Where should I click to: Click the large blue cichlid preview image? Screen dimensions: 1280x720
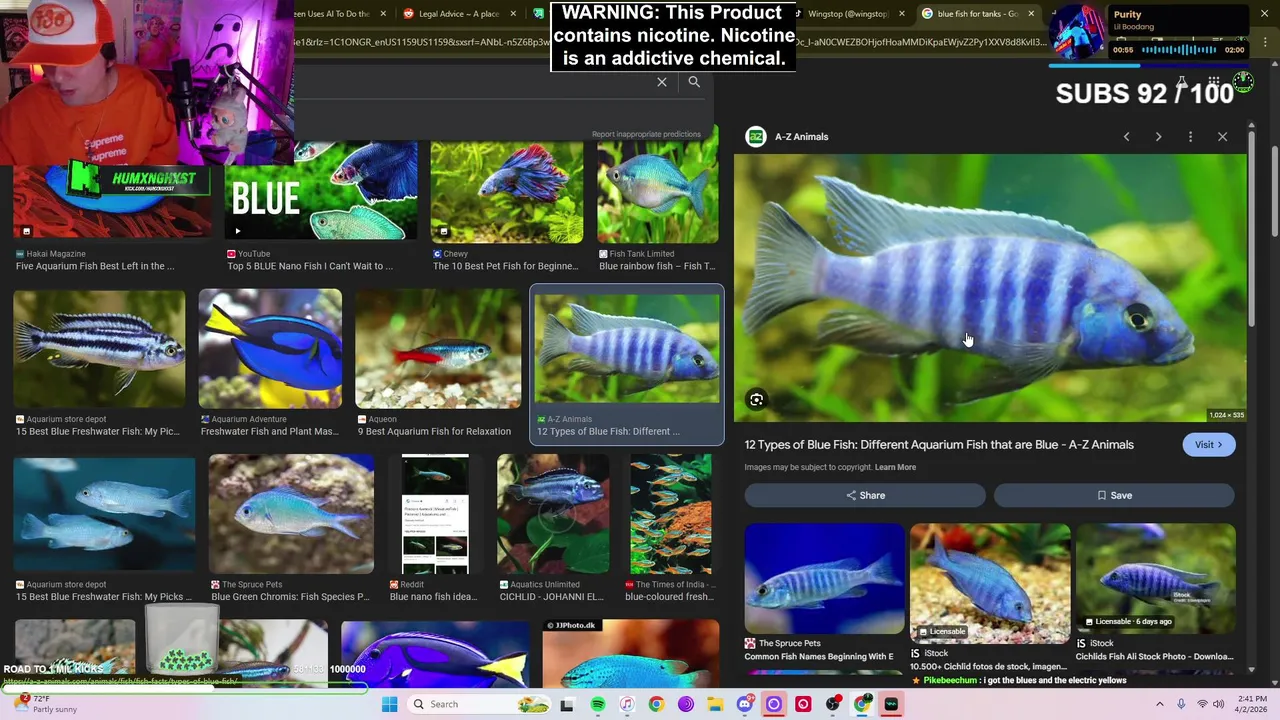click(x=990, y=288)
